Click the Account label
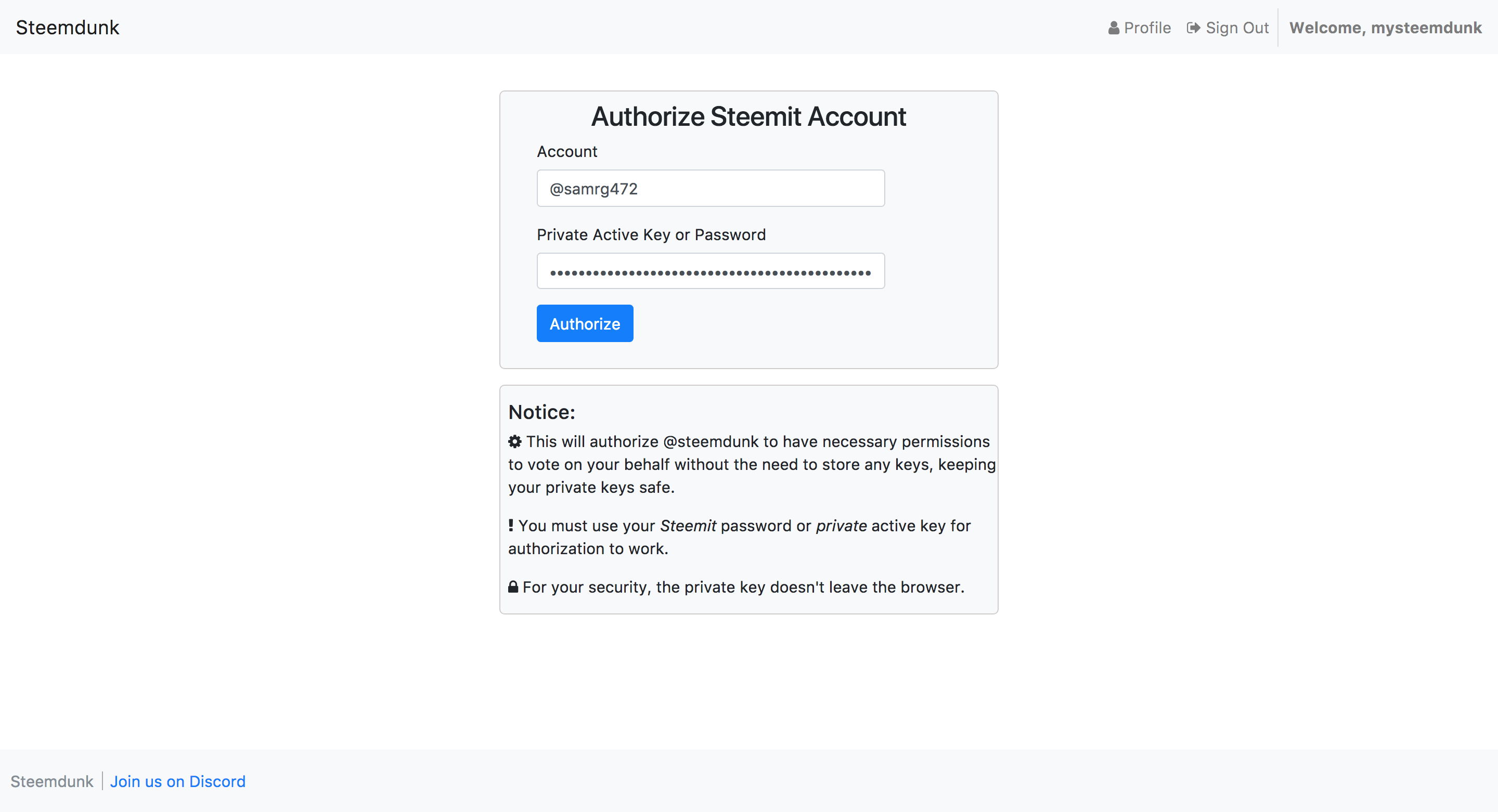The width and height of the screenshot is (1498, 812). (567, 152)
